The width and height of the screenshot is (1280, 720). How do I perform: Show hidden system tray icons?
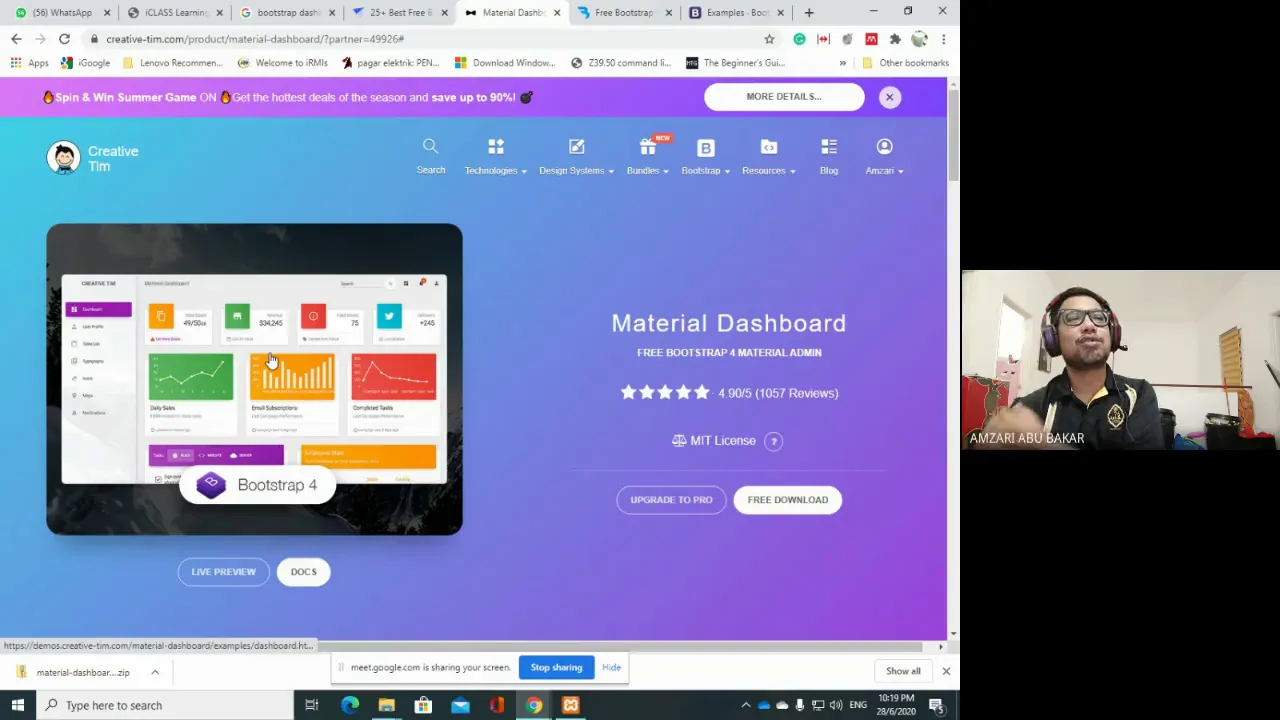[x=745, y=705]
